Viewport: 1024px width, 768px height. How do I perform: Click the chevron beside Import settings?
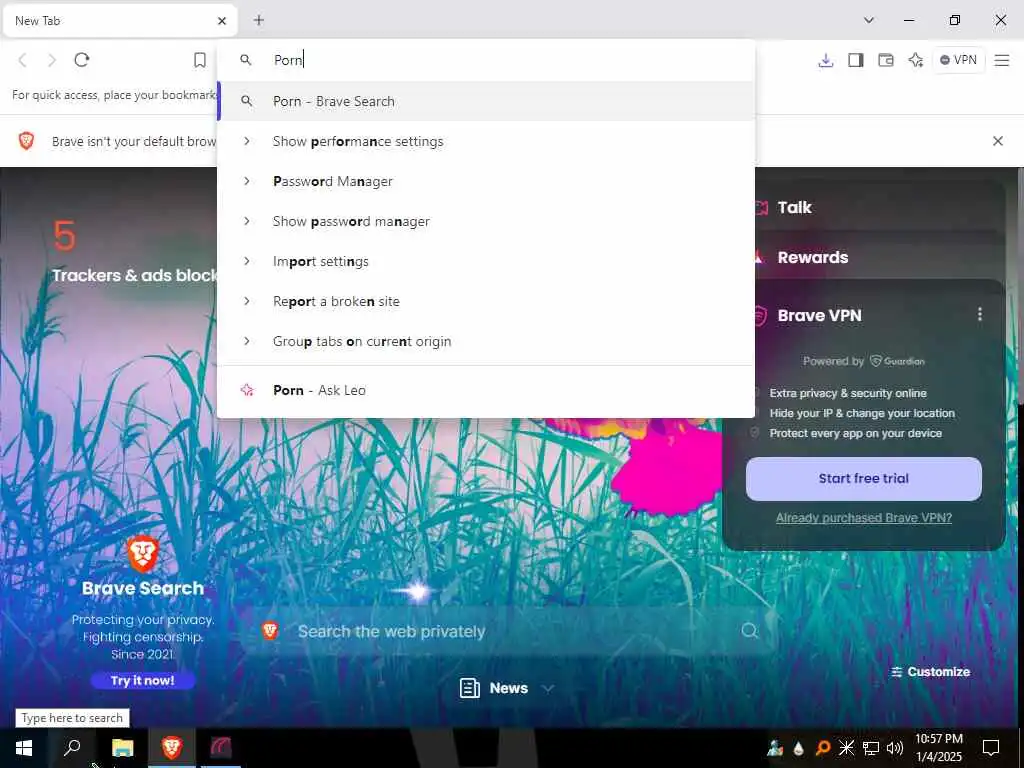pyautogui.click(x=246, y=261)
